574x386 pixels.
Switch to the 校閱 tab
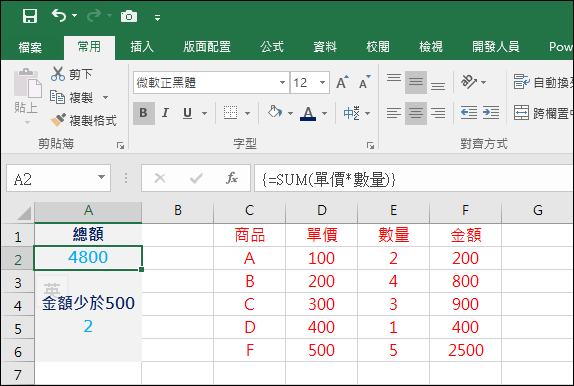(x=378, y=47)
